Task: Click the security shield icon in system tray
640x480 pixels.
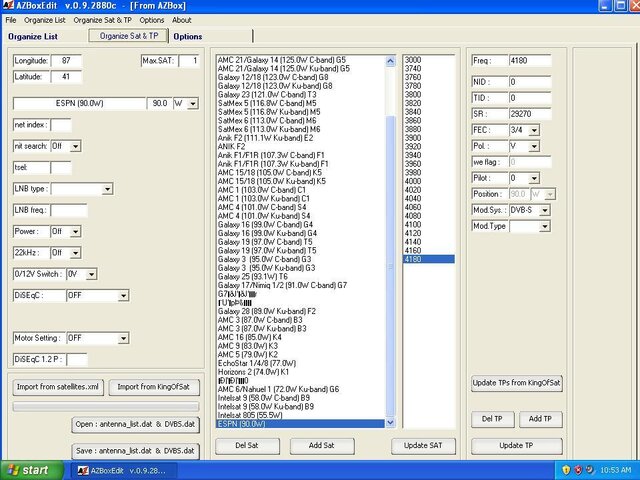Action: coord(566,470)
